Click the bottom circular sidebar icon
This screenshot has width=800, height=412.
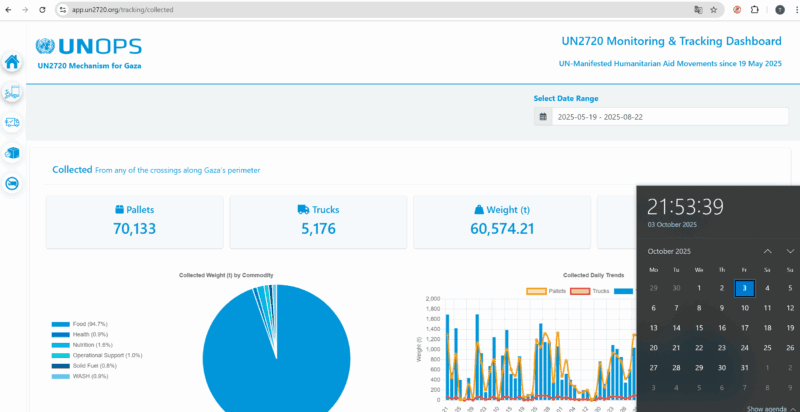[12, 184]
